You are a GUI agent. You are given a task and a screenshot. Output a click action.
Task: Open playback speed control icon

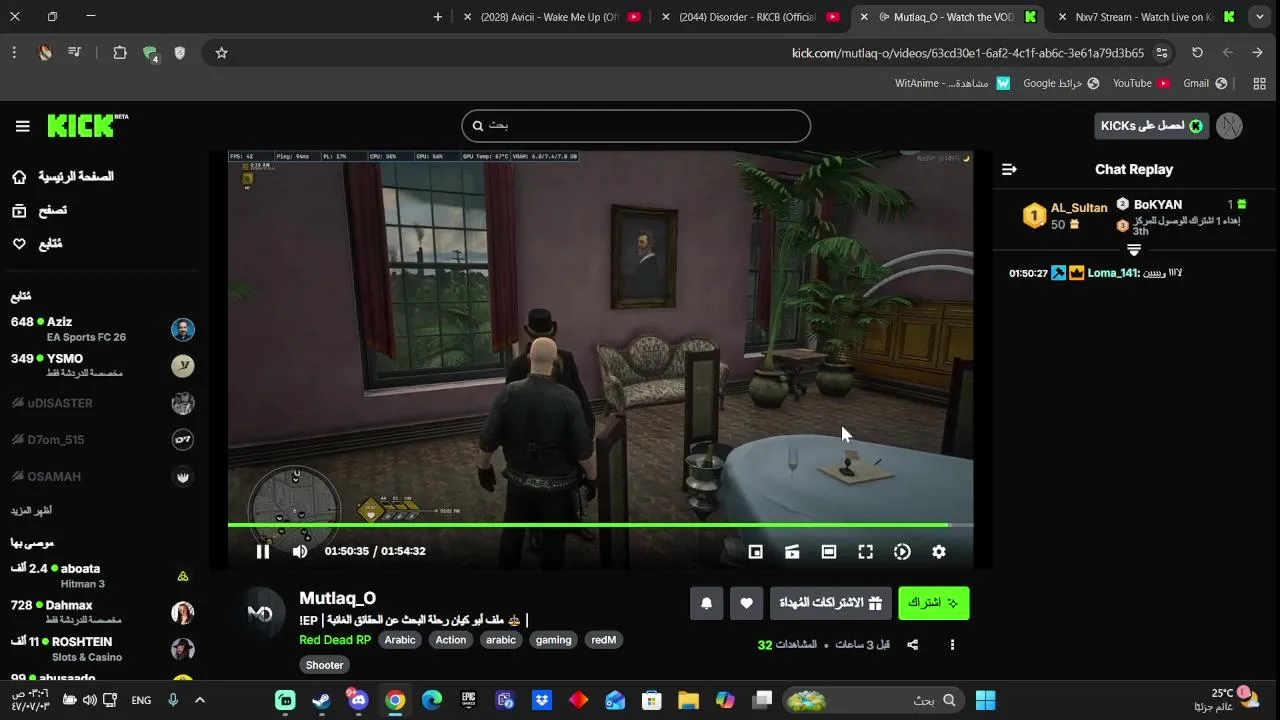tap(902, 551)
